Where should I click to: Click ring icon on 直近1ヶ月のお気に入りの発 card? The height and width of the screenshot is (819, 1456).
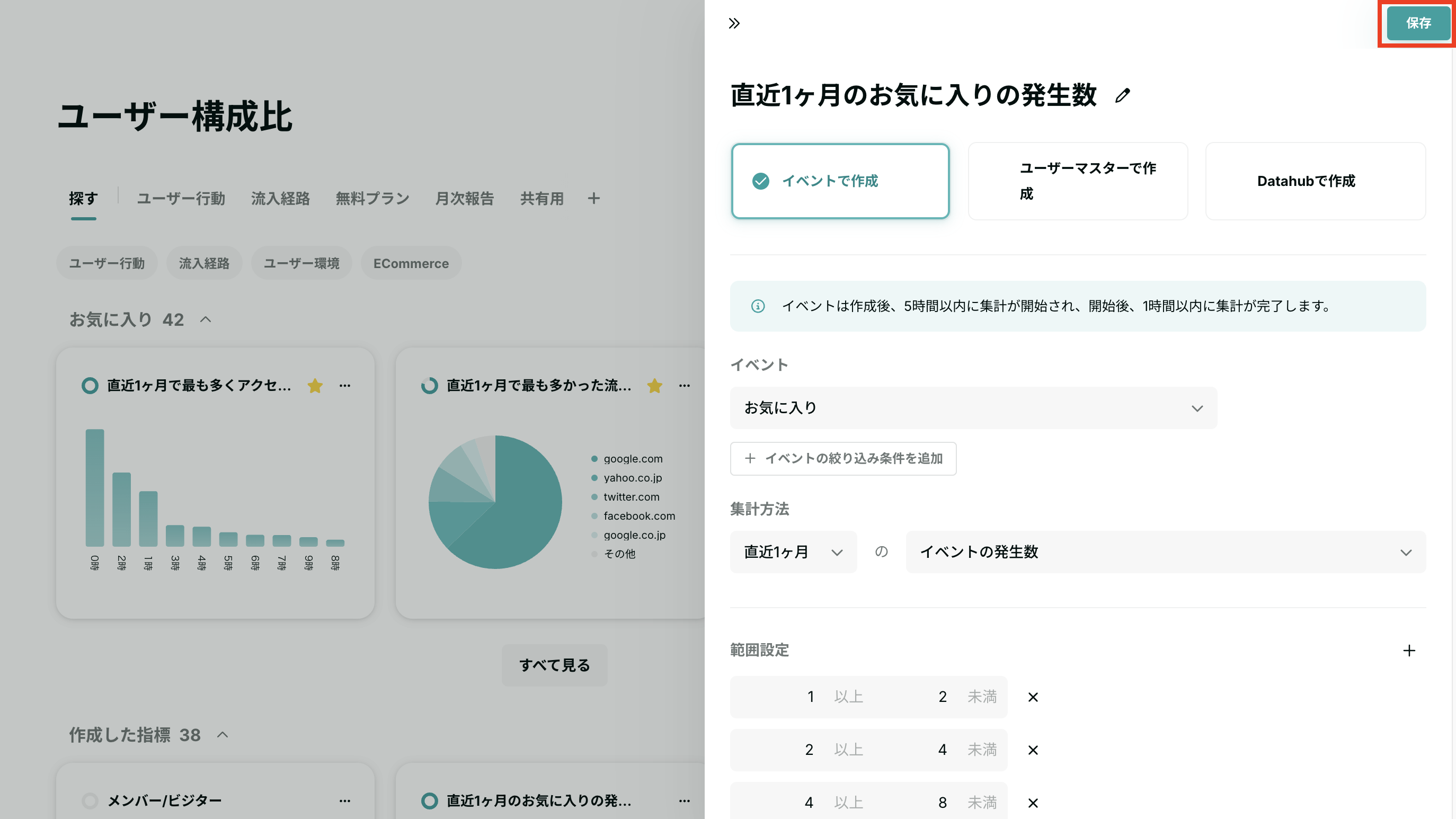click(430, 801)
